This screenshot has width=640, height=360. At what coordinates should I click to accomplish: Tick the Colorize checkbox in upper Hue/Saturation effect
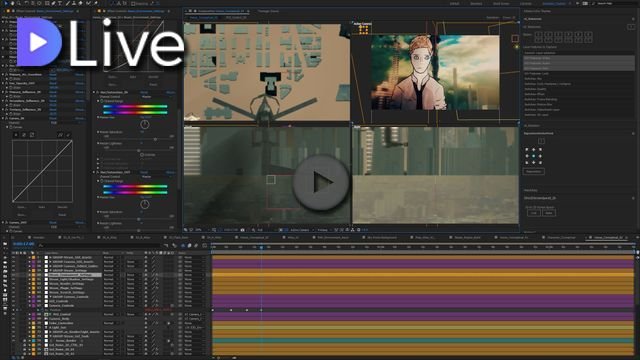[142, 155]
